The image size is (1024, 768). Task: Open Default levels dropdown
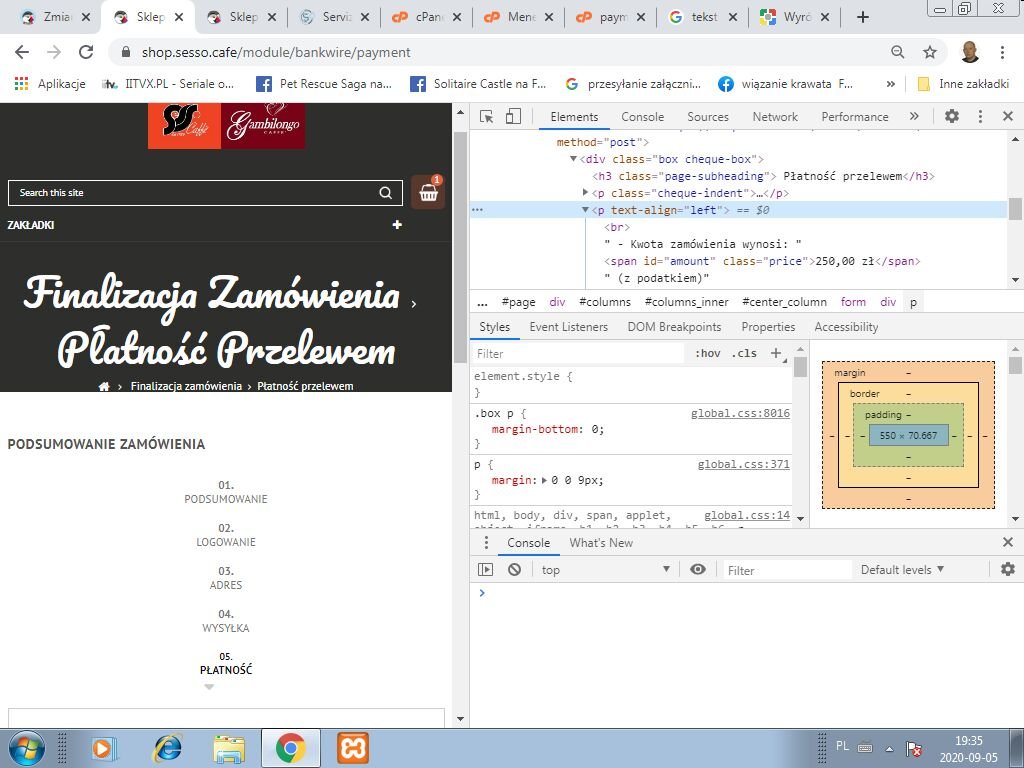tap(903, 569)
